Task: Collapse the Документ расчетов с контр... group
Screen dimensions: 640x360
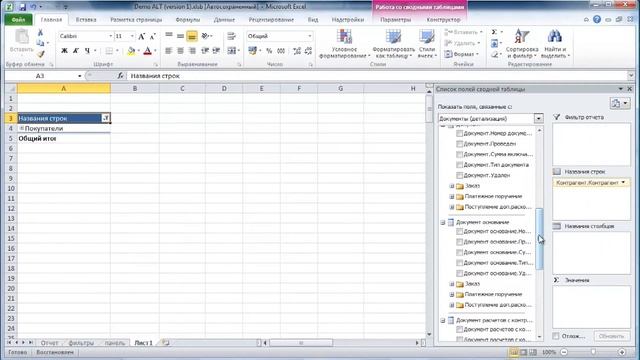Action: pyautogui.click(x=443, y=320)
